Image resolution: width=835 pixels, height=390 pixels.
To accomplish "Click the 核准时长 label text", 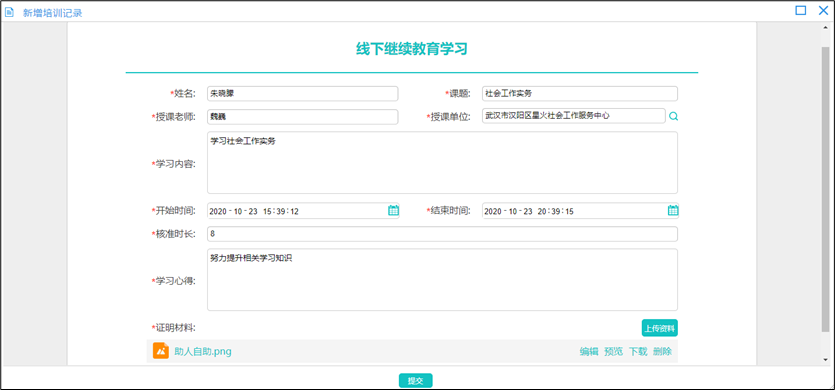I will pyautogui.click(x=175, y=234).
